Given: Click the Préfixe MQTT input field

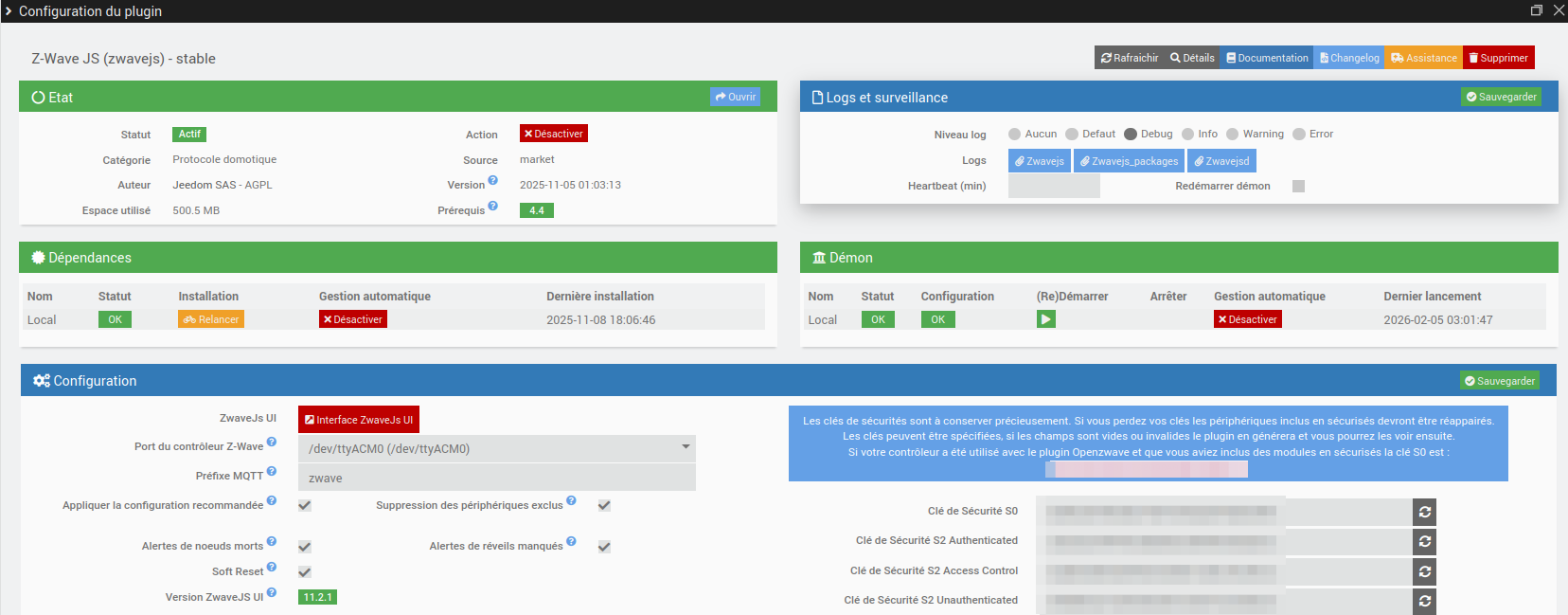Looking at the screenshot, I should [x=497, y=478].
